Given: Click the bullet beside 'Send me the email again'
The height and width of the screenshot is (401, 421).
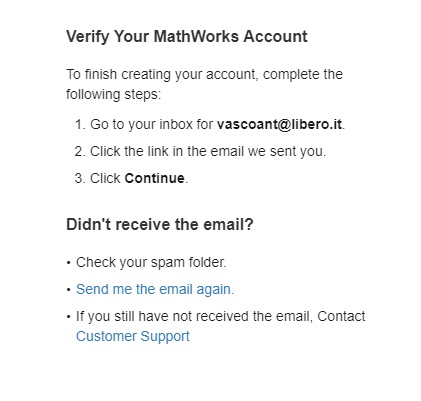Looking at the screenshot, I should (x=69, y=290).
